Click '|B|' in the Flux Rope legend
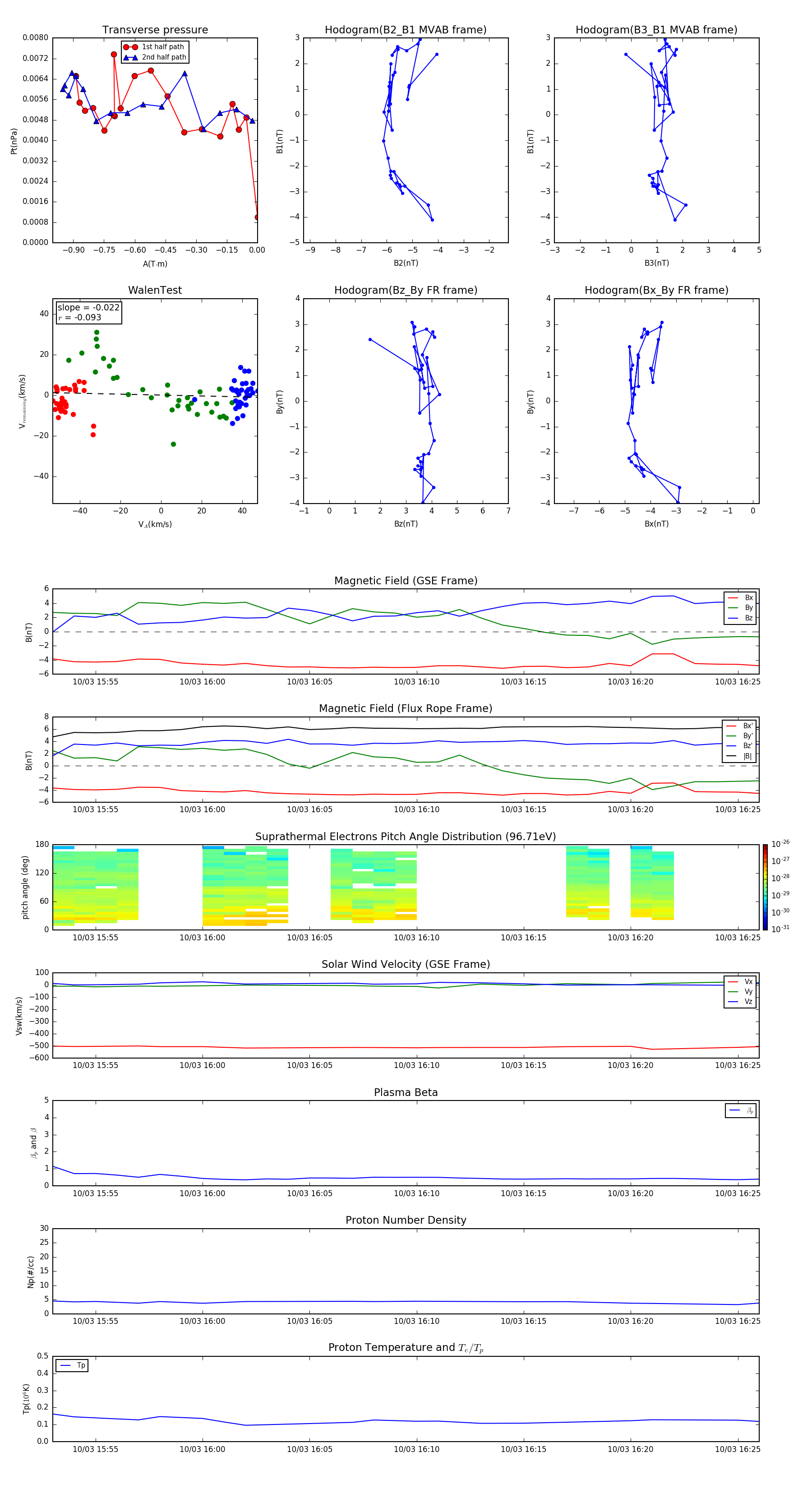The height and width of the screenshot is (1489, 812). tap(748, 756)
